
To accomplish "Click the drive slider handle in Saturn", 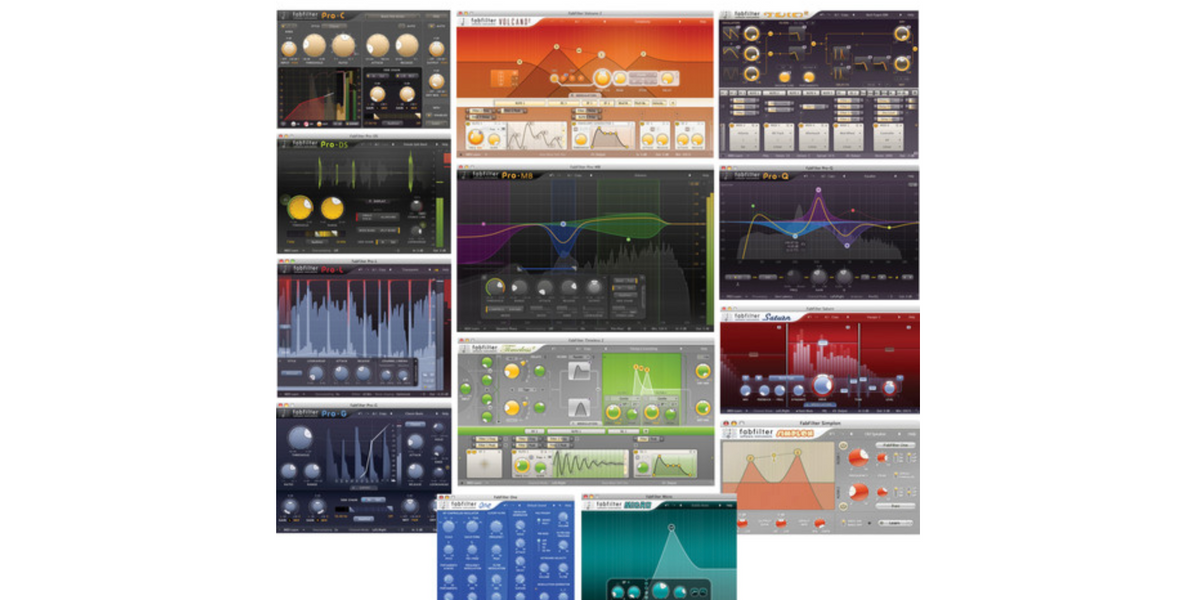I will coord(823,342).
